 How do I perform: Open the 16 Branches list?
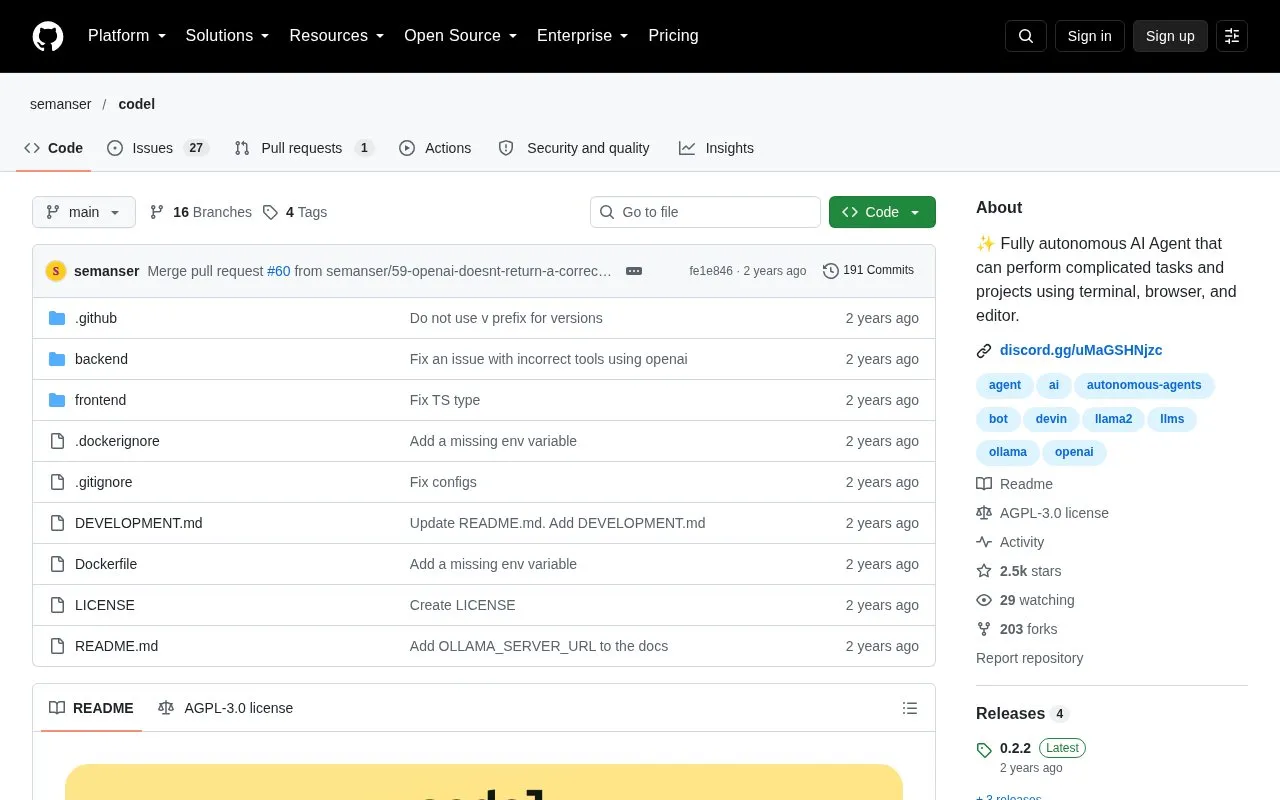200,212
